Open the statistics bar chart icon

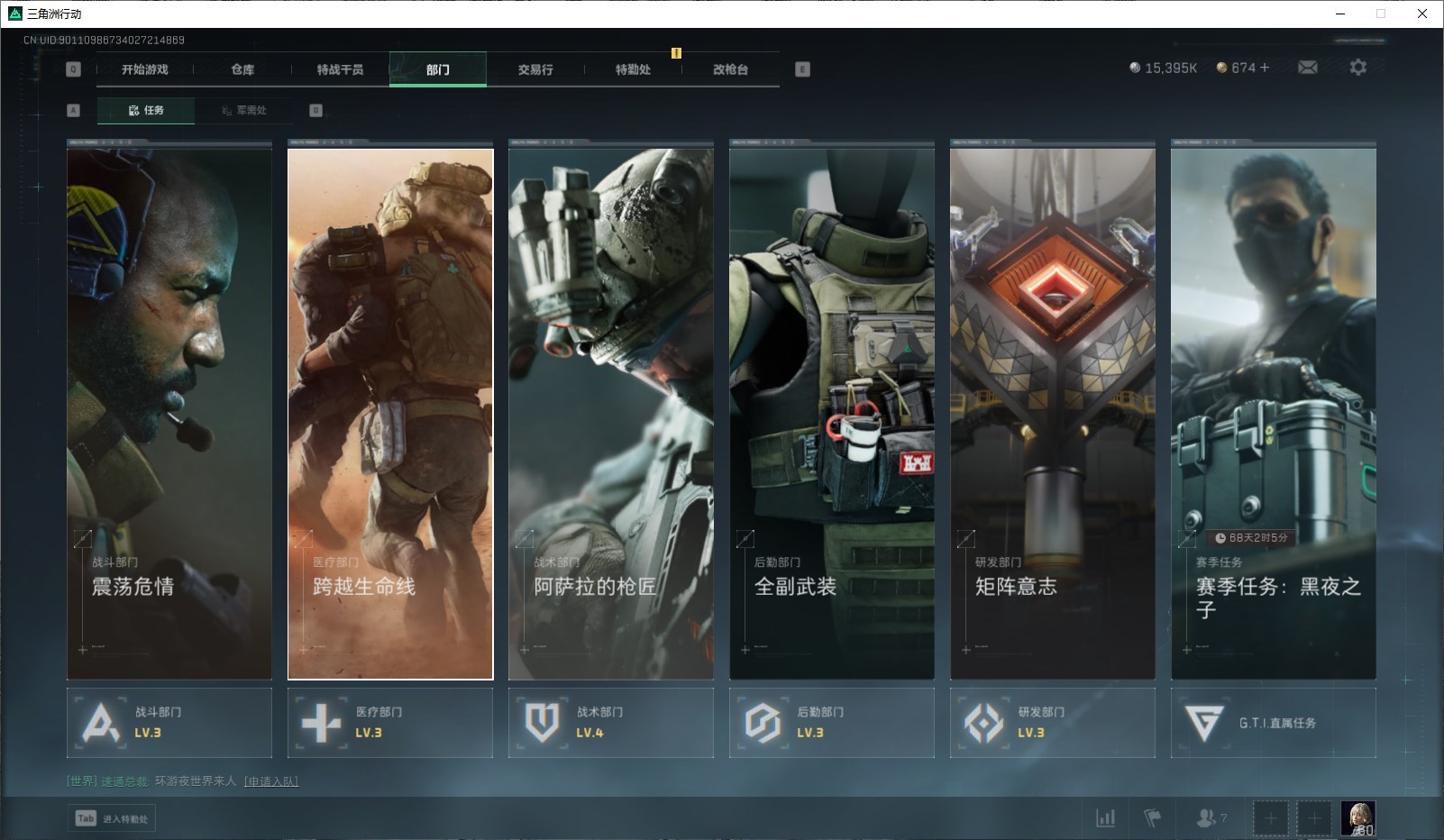click(1105, 818)
